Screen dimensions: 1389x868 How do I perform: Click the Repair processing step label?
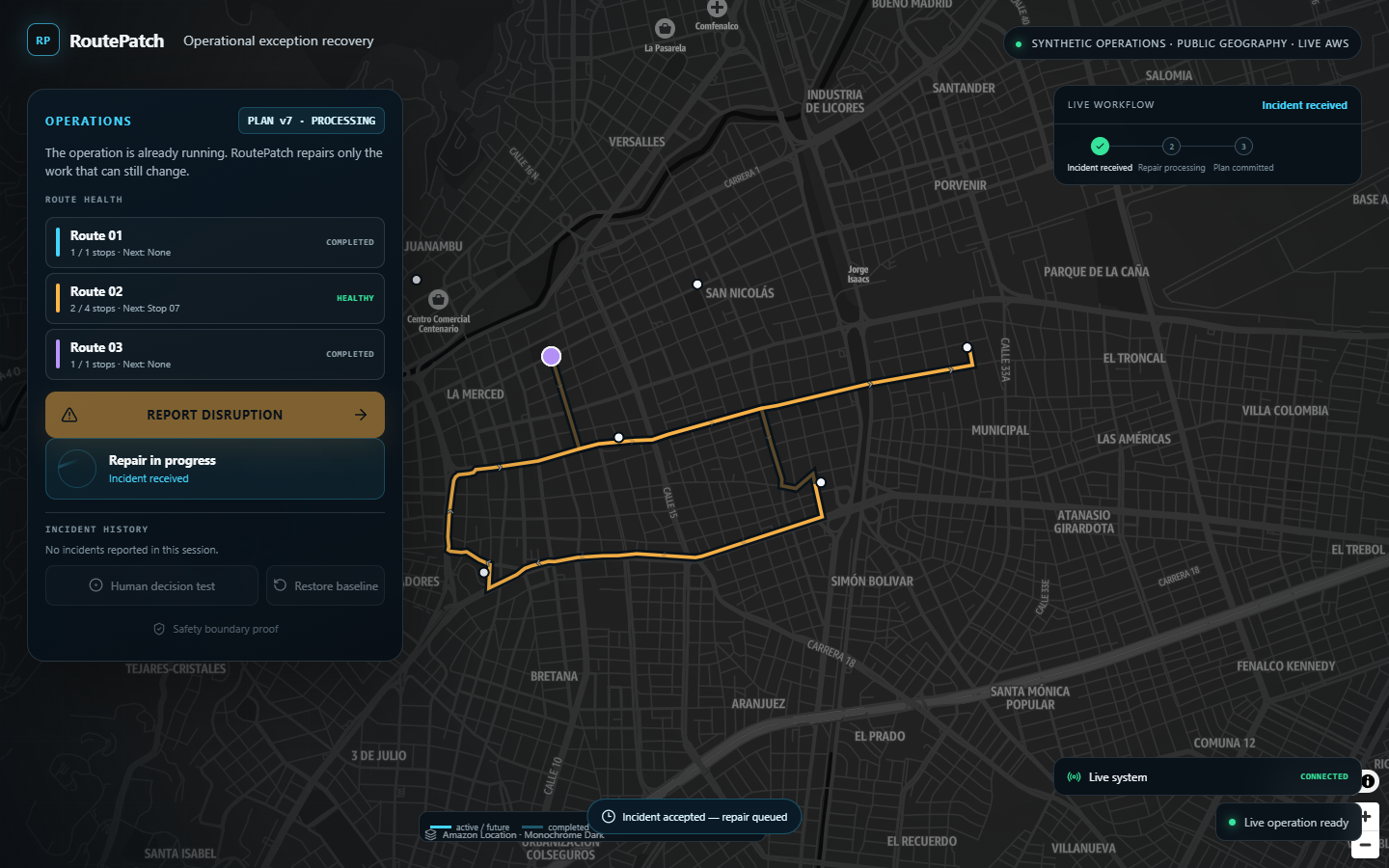[x=1171, y=168]
